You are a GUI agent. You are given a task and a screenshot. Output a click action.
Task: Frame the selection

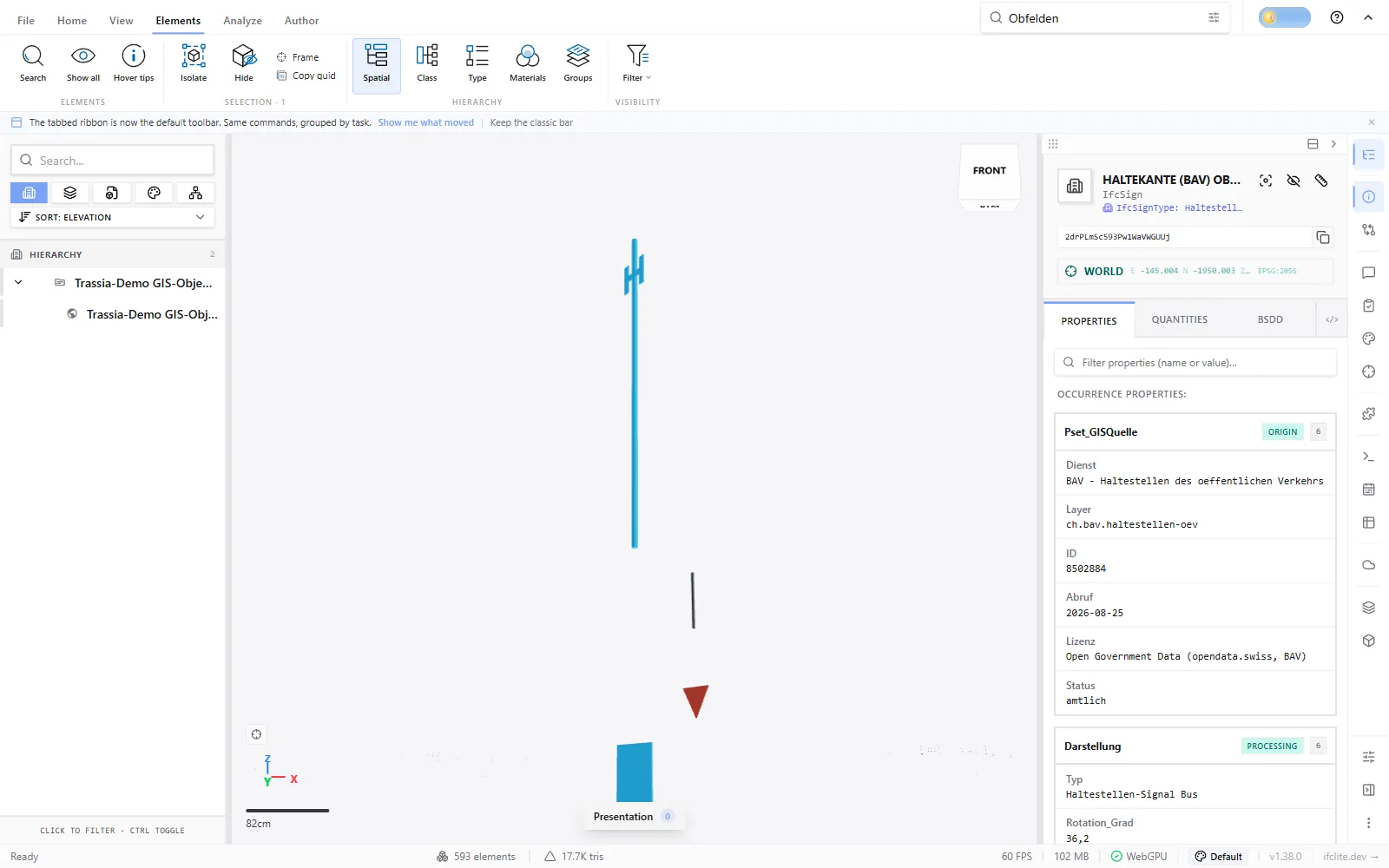[x=298, y=57]
